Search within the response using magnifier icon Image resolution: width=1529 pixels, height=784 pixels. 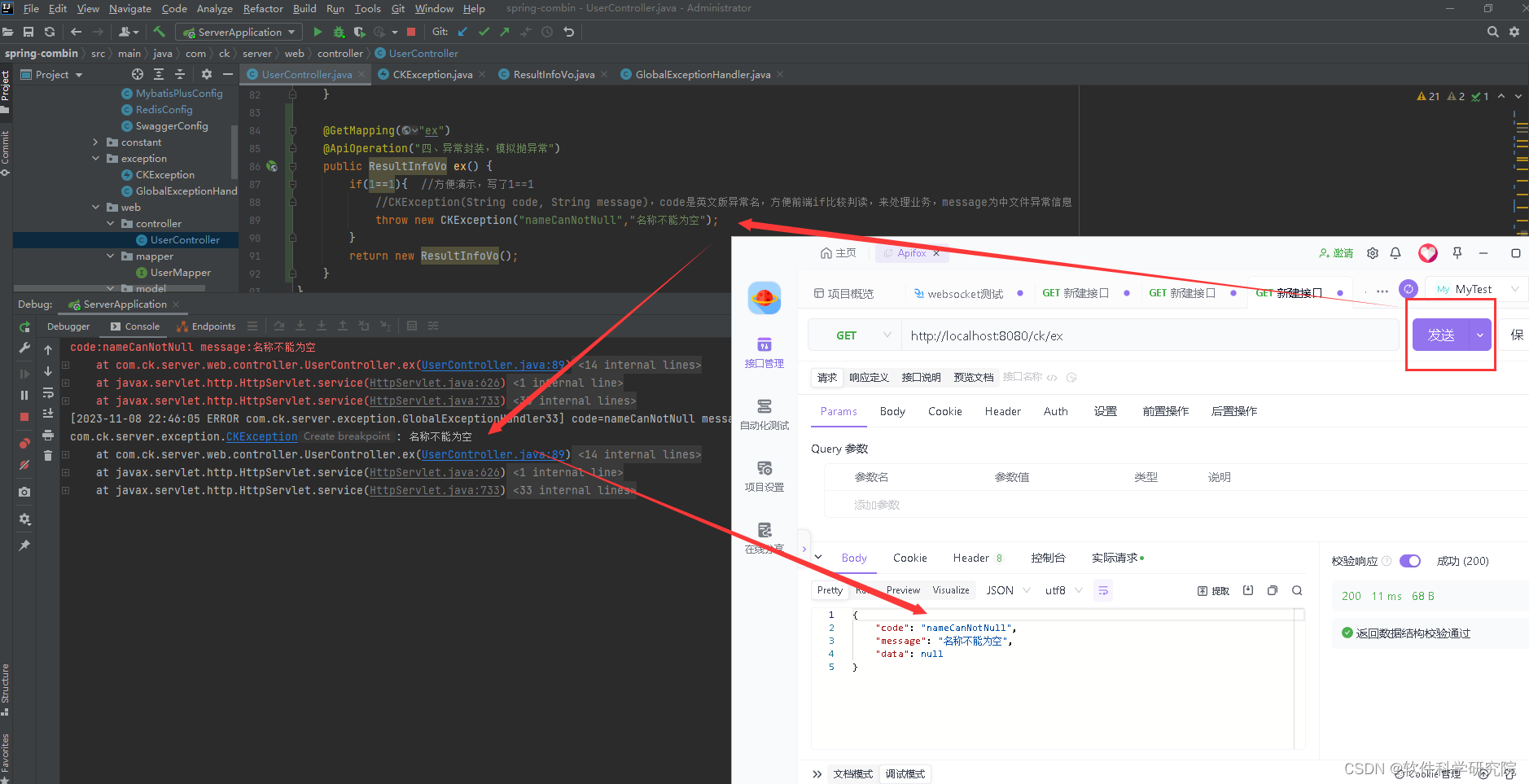(1296, 590)
